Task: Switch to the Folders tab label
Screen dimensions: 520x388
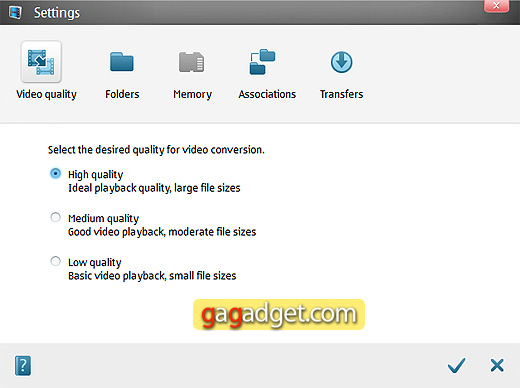Action: click(122, 94)
